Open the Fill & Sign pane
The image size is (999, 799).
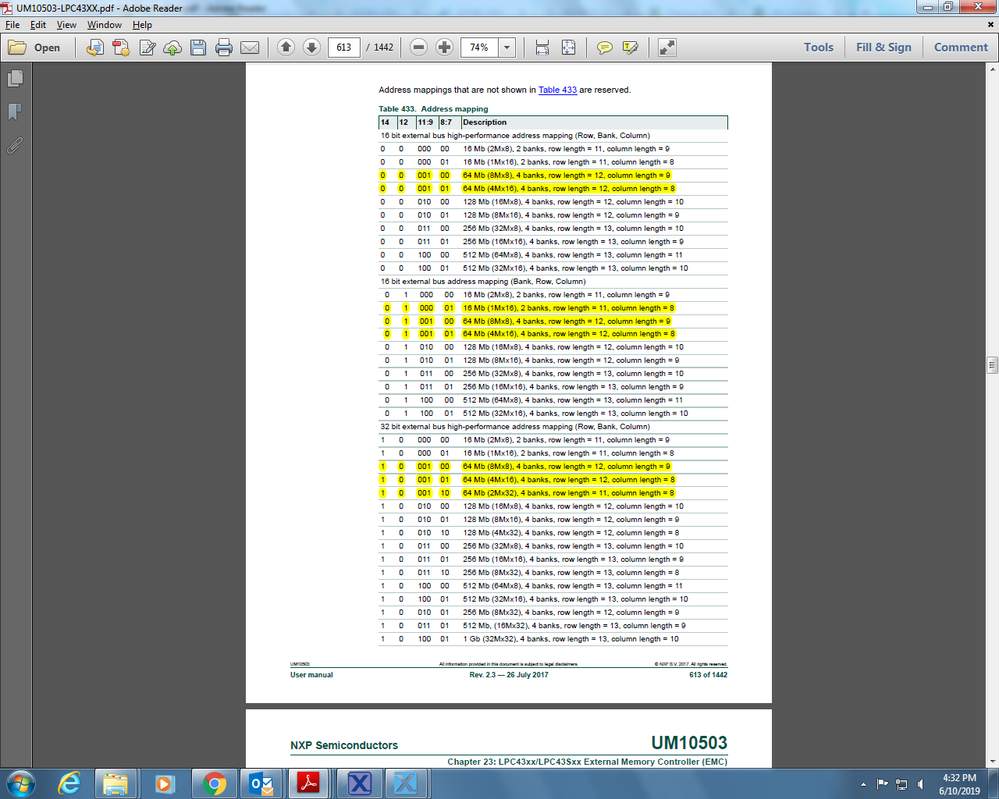(884, 47)
